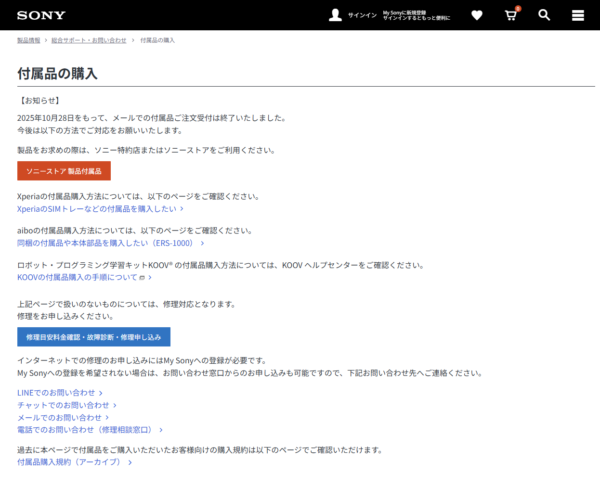600x487 pixels.
Task: Open the search magnifier icon
Action: [544, 15]
